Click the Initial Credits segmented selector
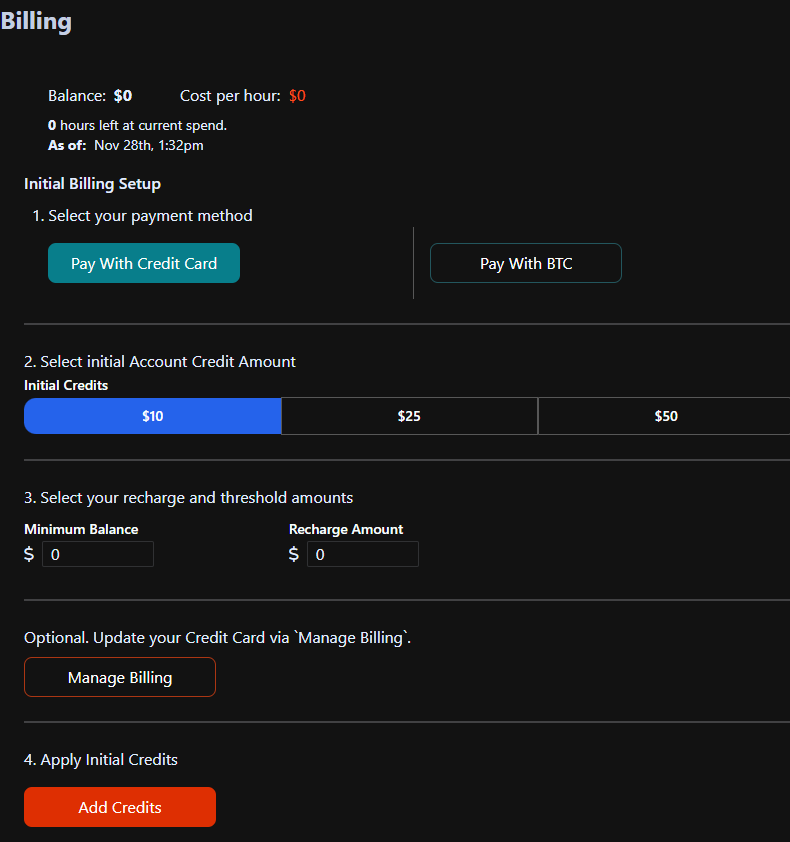Image resolution: width=790 pixels, height=842 pixels. pyautogui.click(x=409, y=416)
